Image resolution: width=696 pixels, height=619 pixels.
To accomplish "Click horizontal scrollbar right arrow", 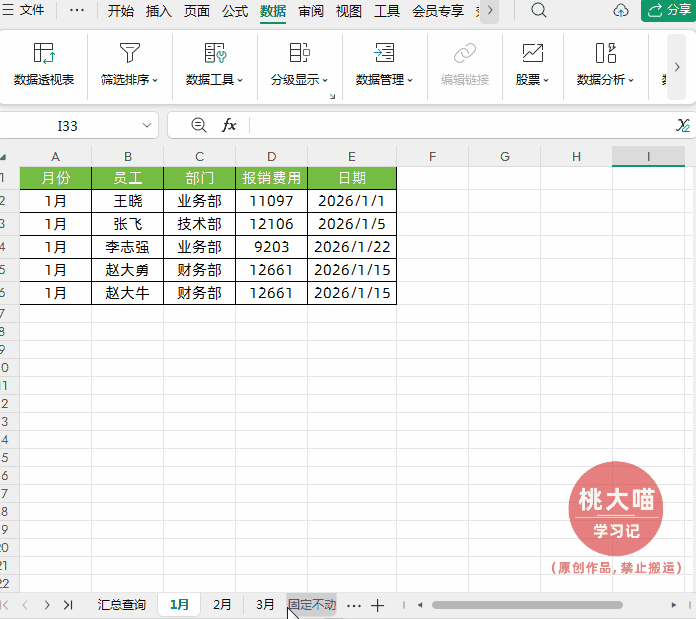I will coord(673,605).
